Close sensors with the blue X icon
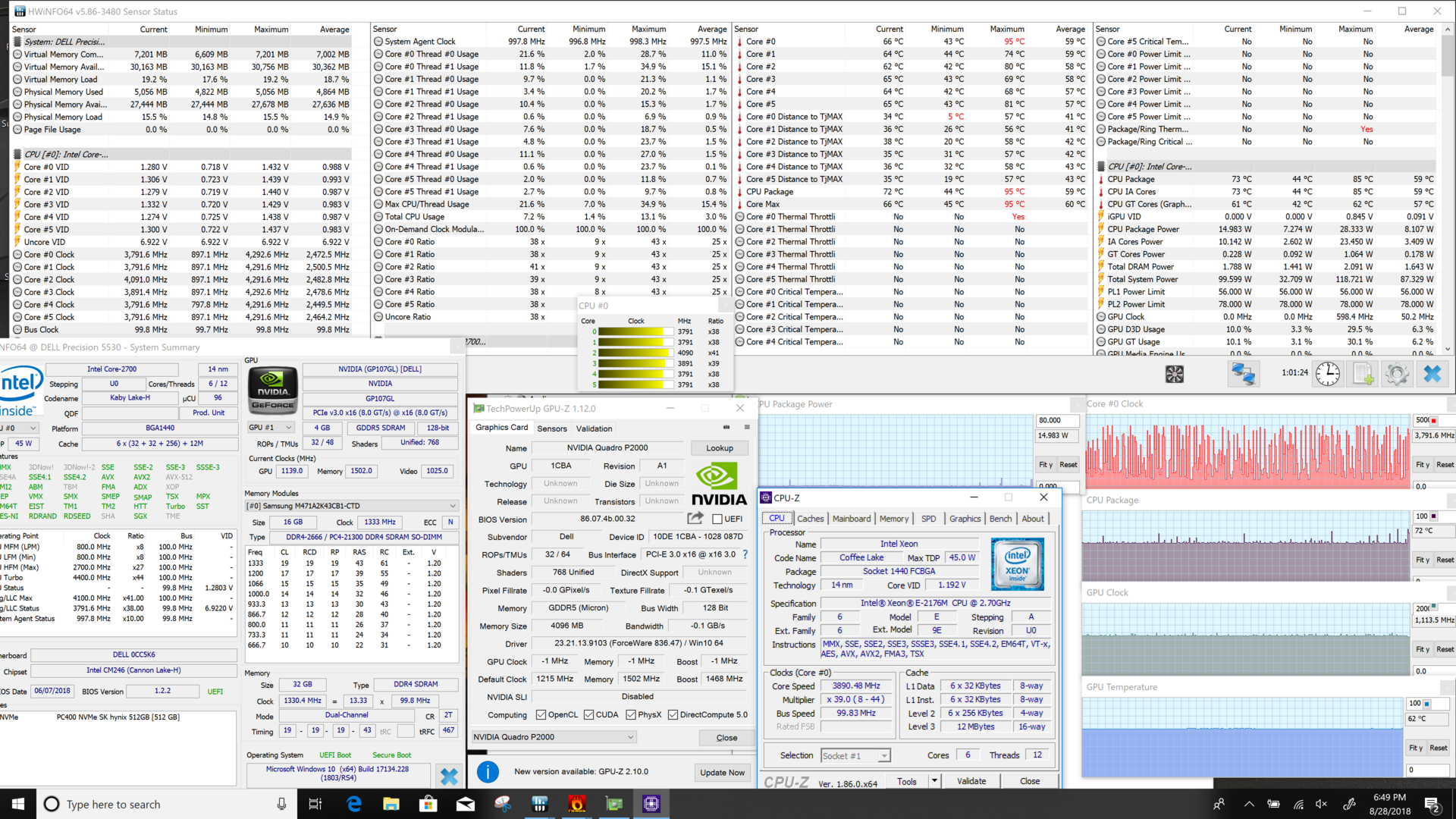The height and width of the screenshot is (819, 1456). (1432, 374)
